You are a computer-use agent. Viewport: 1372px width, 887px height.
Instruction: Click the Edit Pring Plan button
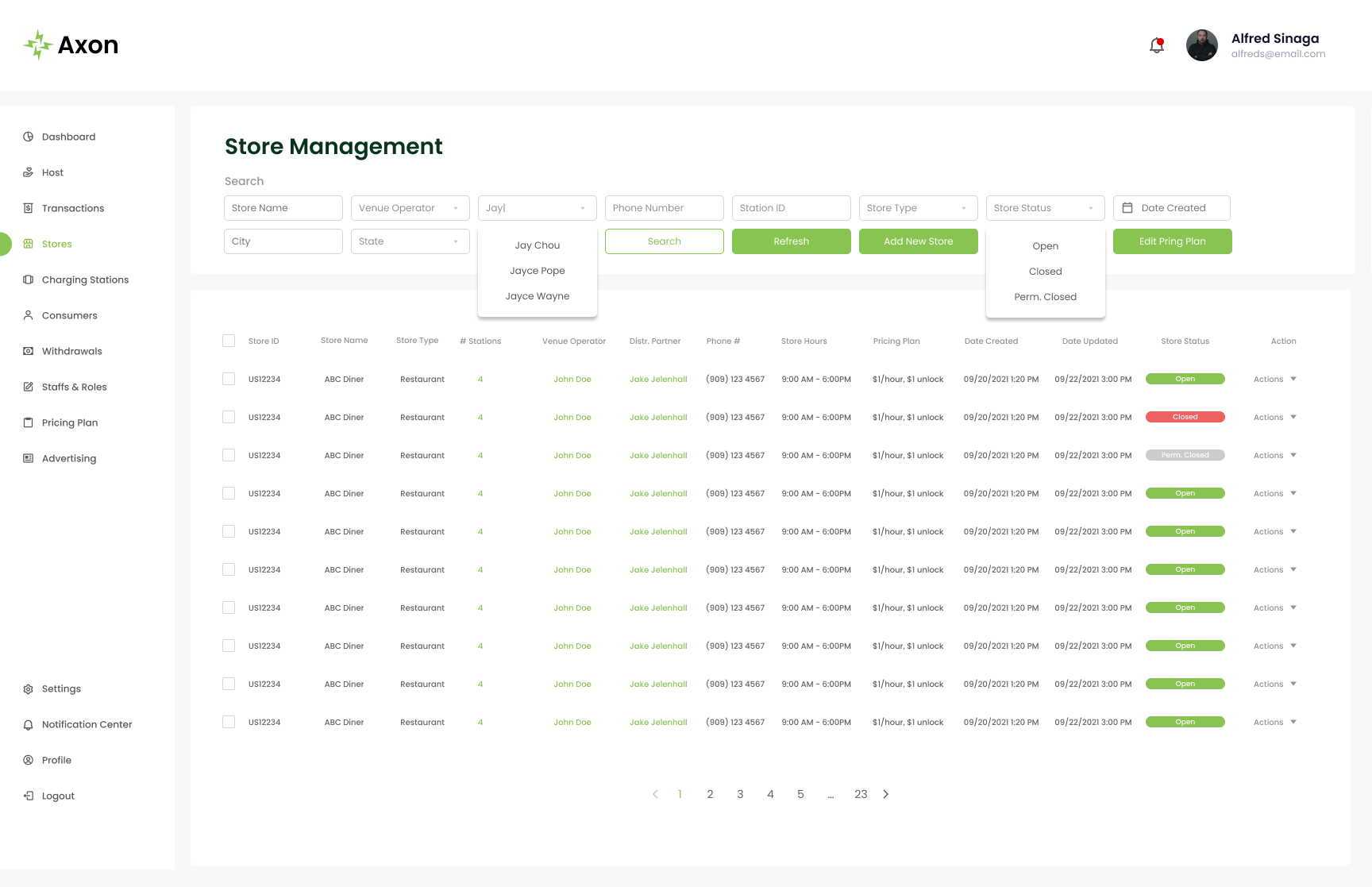coord(1173,241)
